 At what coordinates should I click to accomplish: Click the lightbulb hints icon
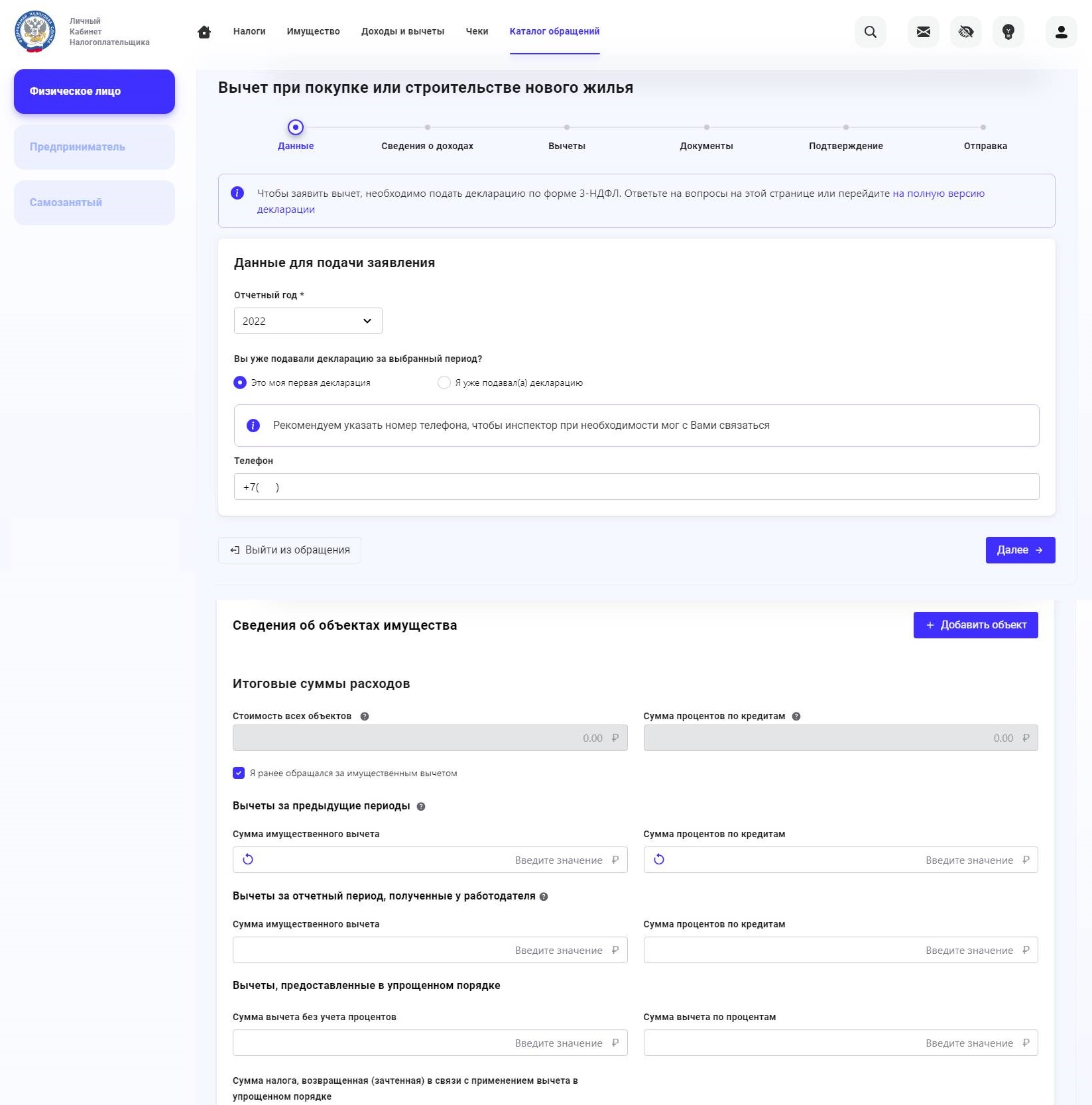pyautogui.click(x=1008, y=32)
